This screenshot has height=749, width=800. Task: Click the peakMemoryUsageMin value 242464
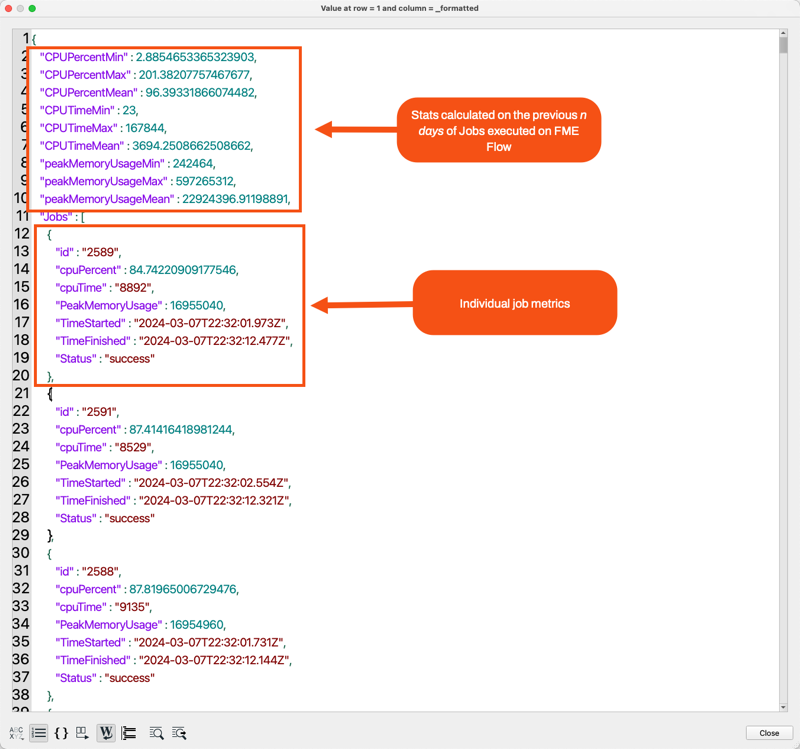(194, 164)
